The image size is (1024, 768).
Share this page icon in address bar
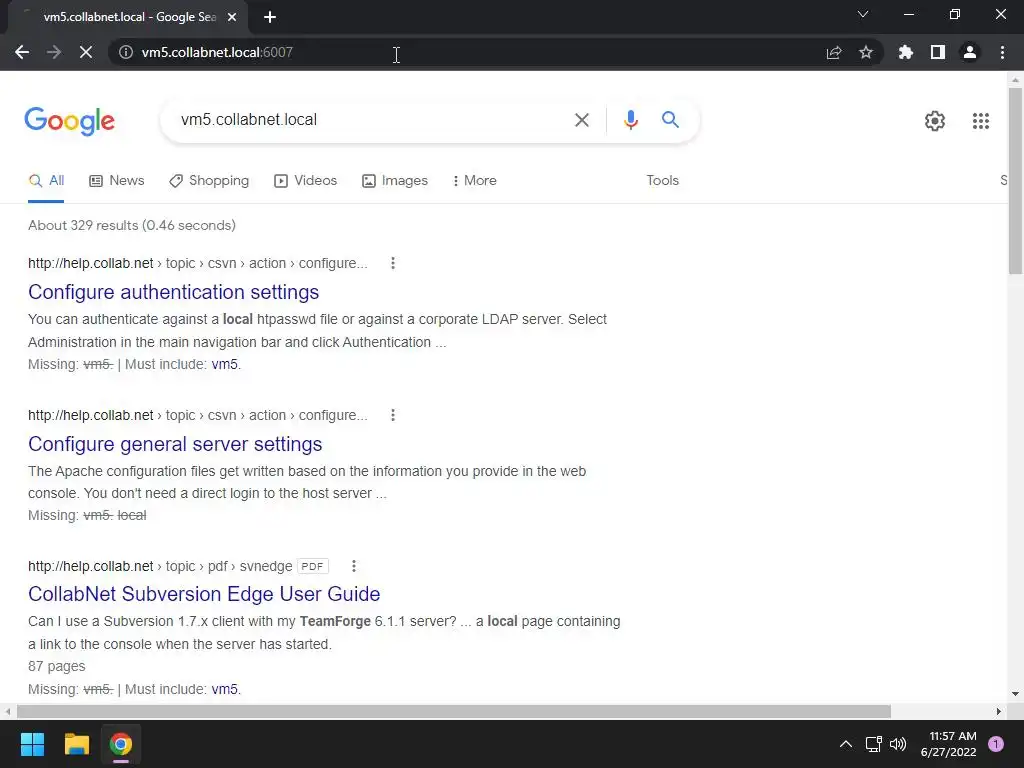(834, 52)
